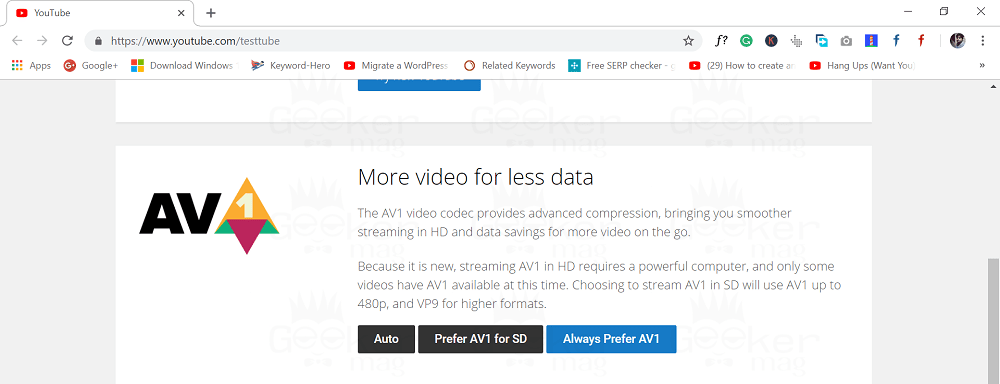Open the dark round K extension
The width and height of the screenshot is (1000, 384).
pos(771,41)
